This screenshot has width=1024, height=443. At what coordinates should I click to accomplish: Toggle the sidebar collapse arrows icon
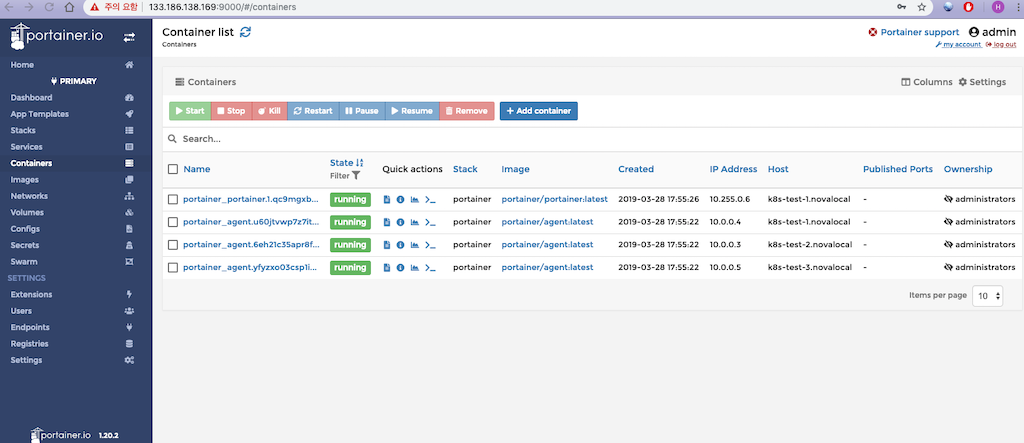[129, 37]
